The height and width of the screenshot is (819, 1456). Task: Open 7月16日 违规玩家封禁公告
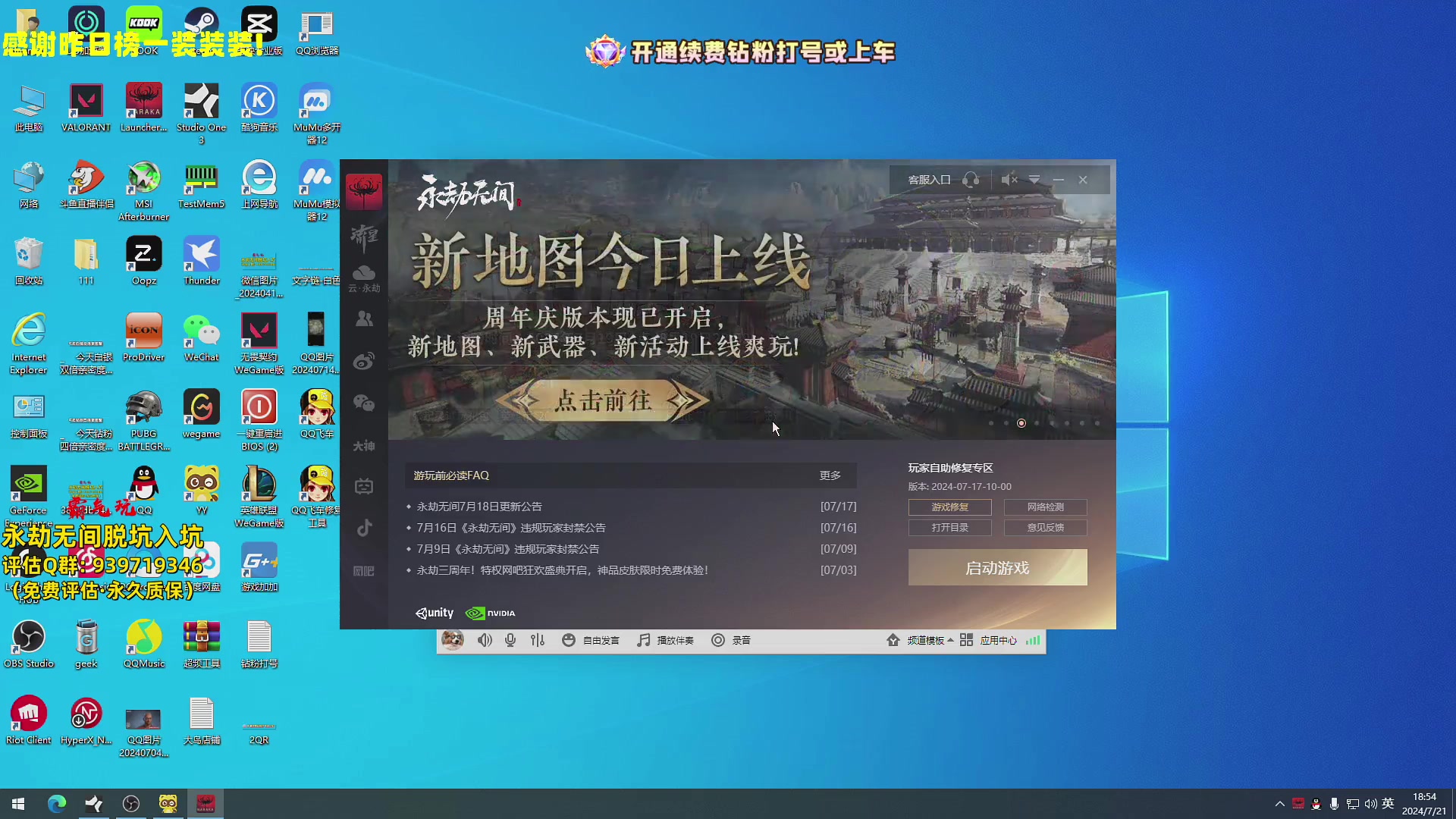click(x=511, y=528)
